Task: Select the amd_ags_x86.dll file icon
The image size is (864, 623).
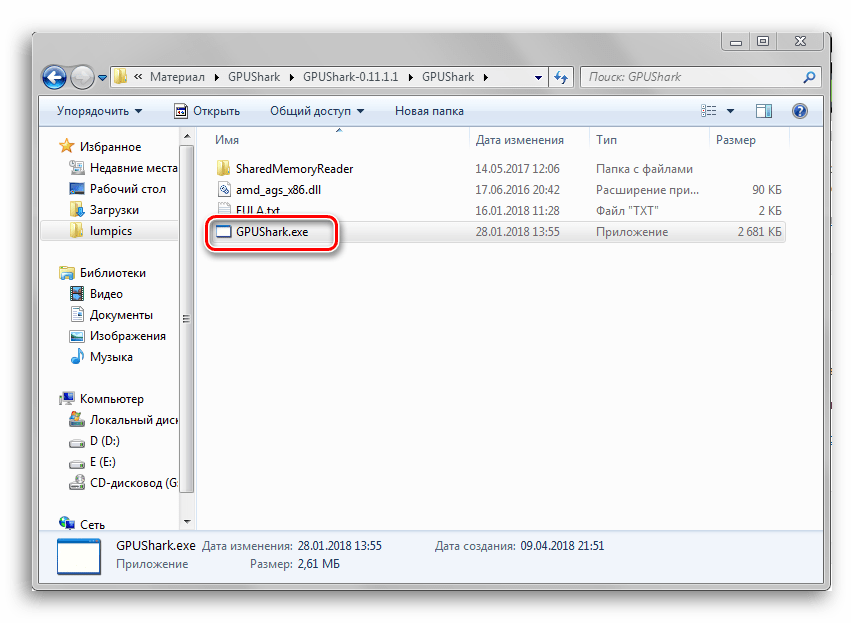Action: (x=224, y=189)
